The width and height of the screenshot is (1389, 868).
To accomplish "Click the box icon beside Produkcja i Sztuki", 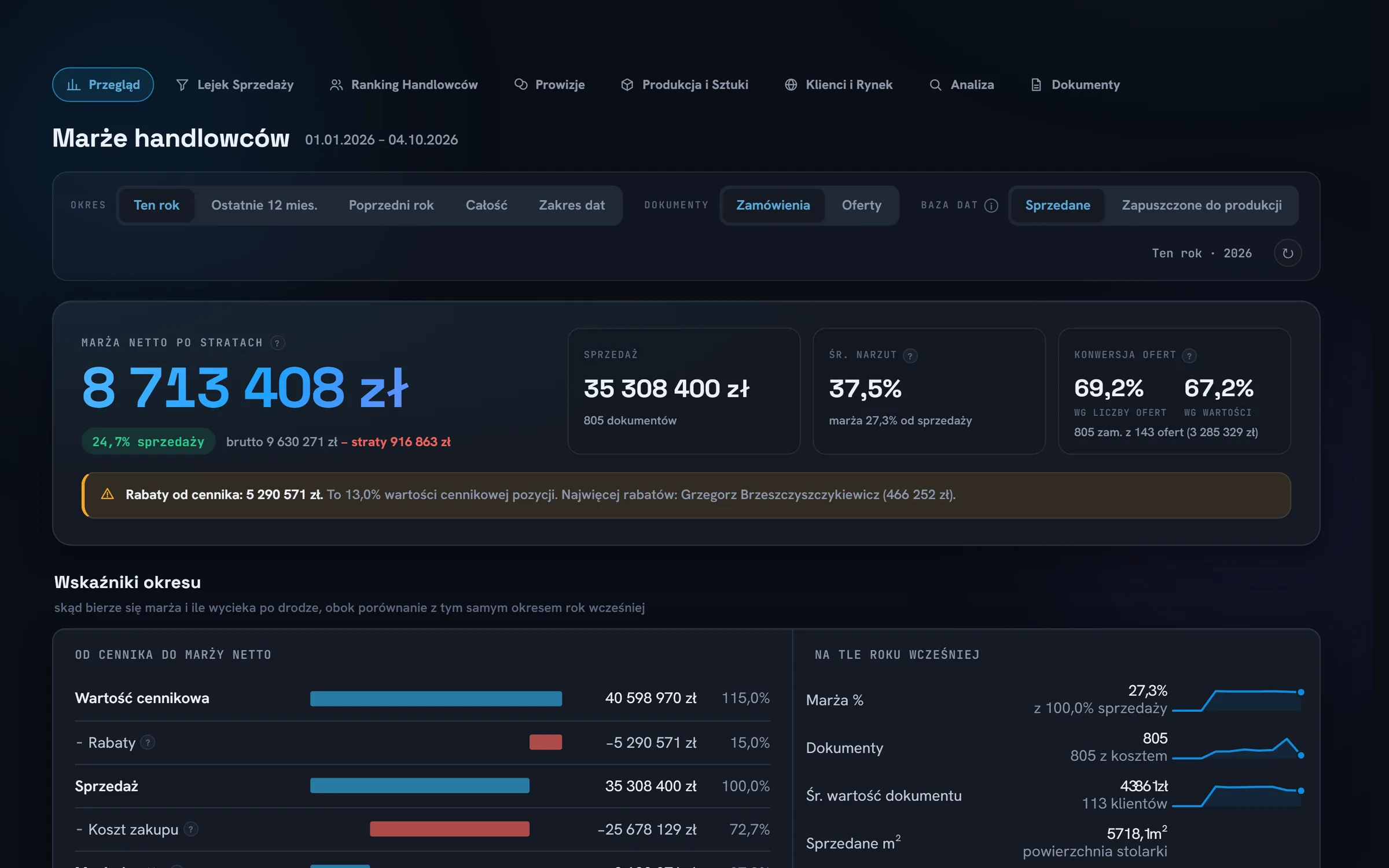I will coord(627,85).
